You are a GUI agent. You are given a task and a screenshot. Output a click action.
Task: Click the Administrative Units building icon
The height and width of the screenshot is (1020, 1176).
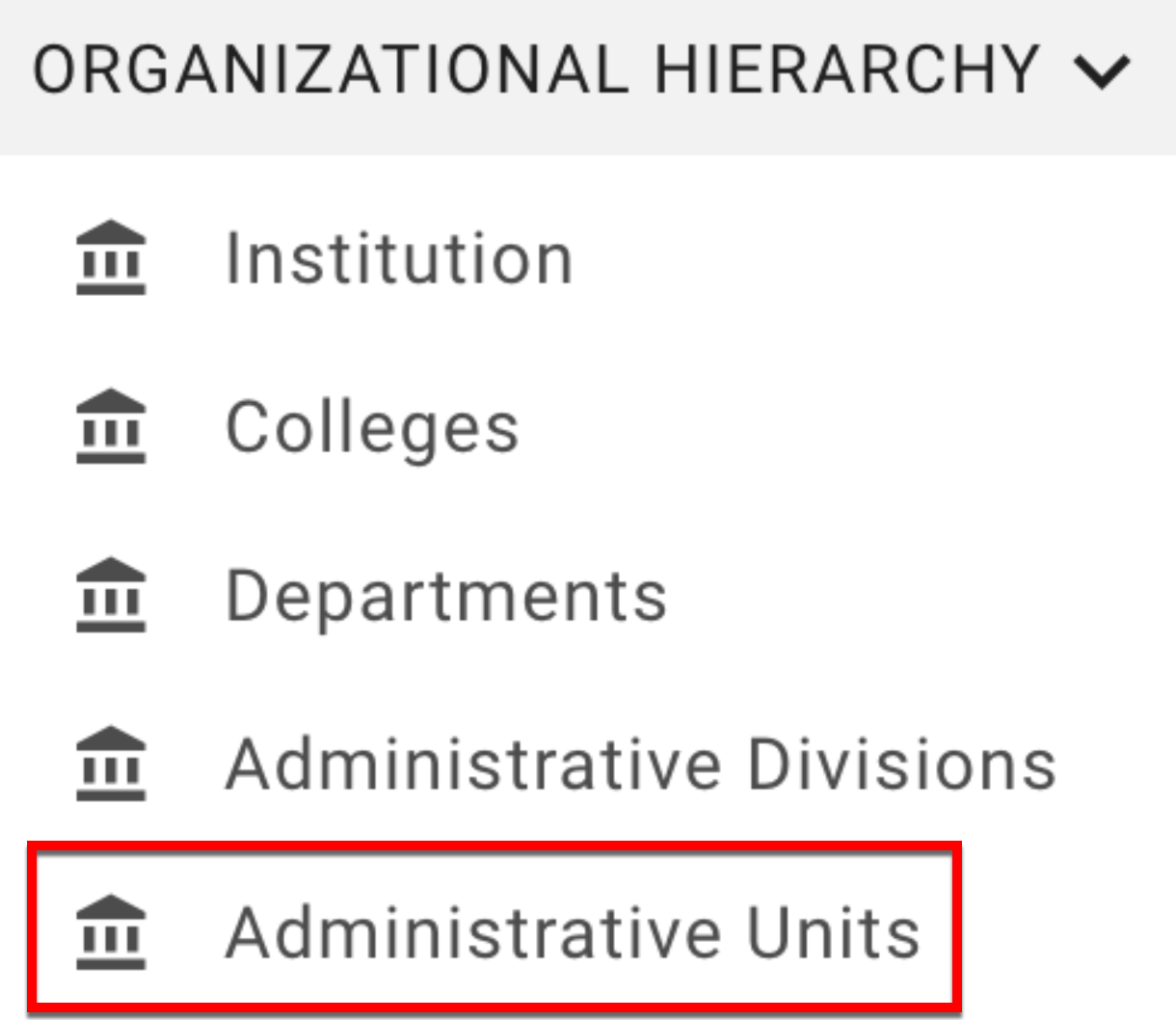tap(111, 932)
